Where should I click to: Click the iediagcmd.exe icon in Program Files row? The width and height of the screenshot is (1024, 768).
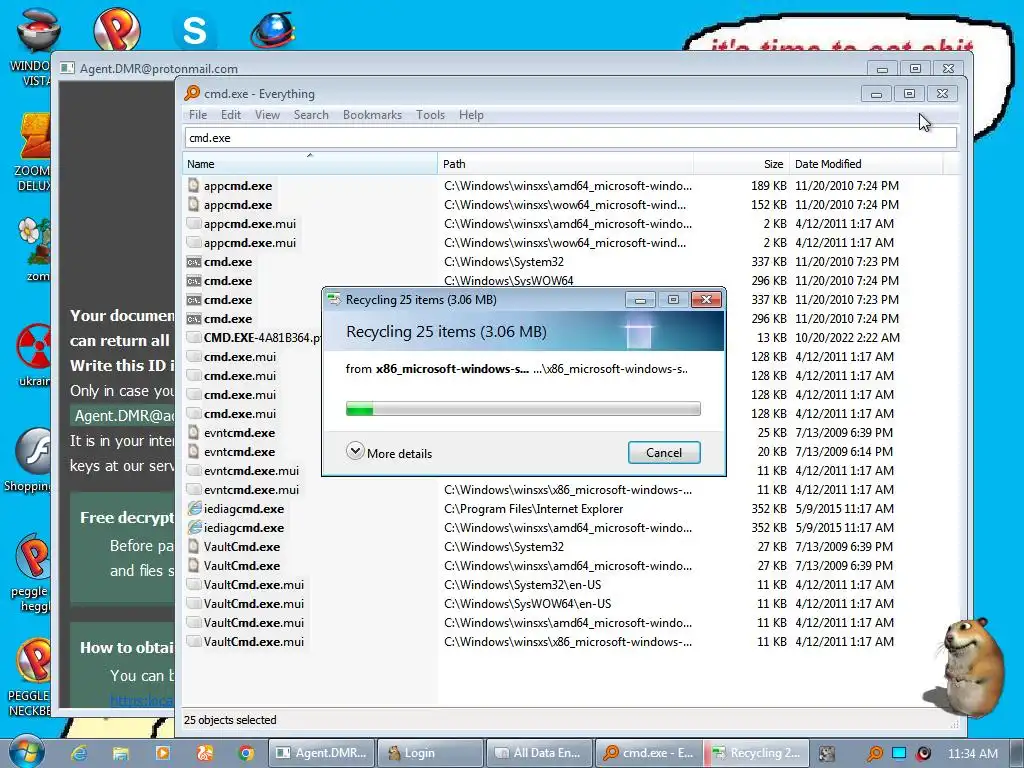(x=194, y=508)
